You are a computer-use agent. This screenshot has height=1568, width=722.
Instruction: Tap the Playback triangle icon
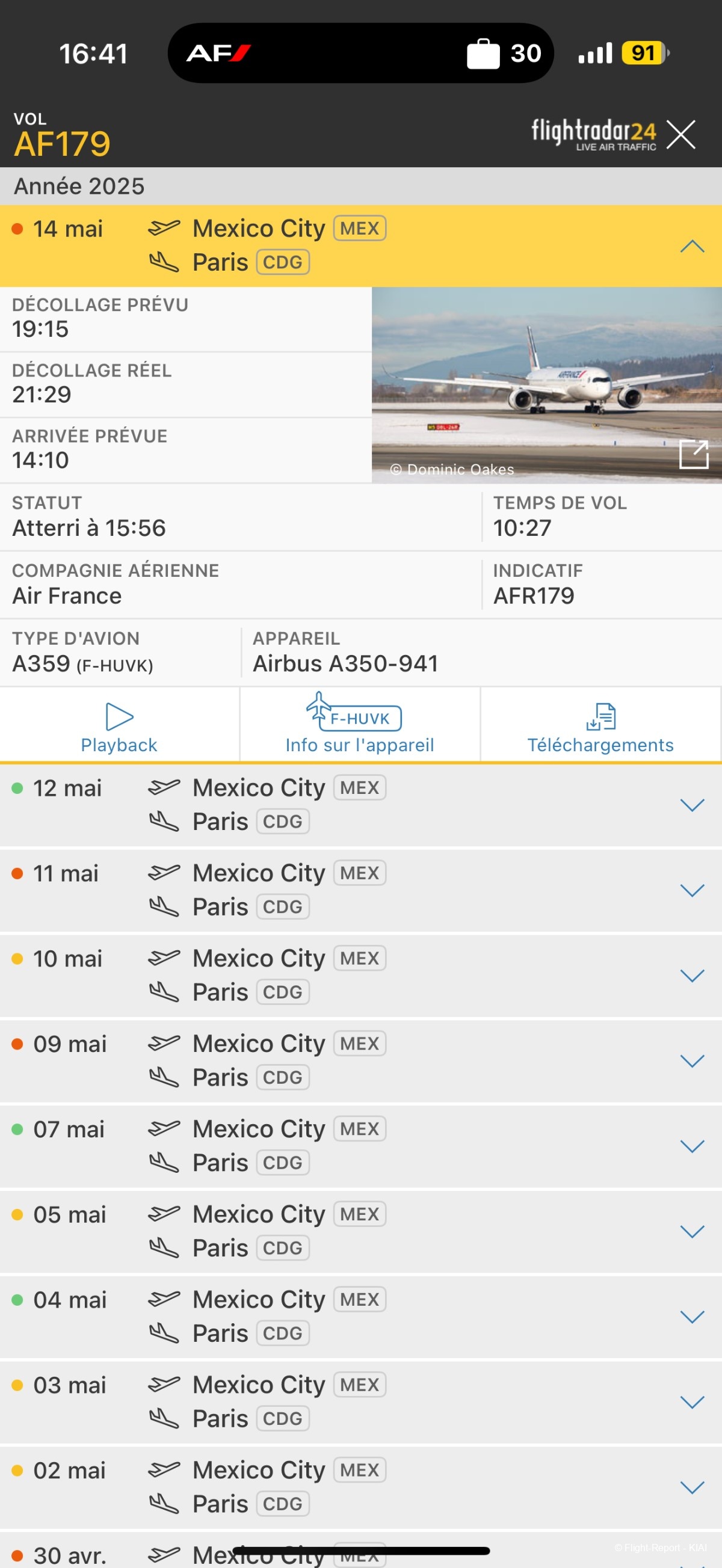[119, 716]
